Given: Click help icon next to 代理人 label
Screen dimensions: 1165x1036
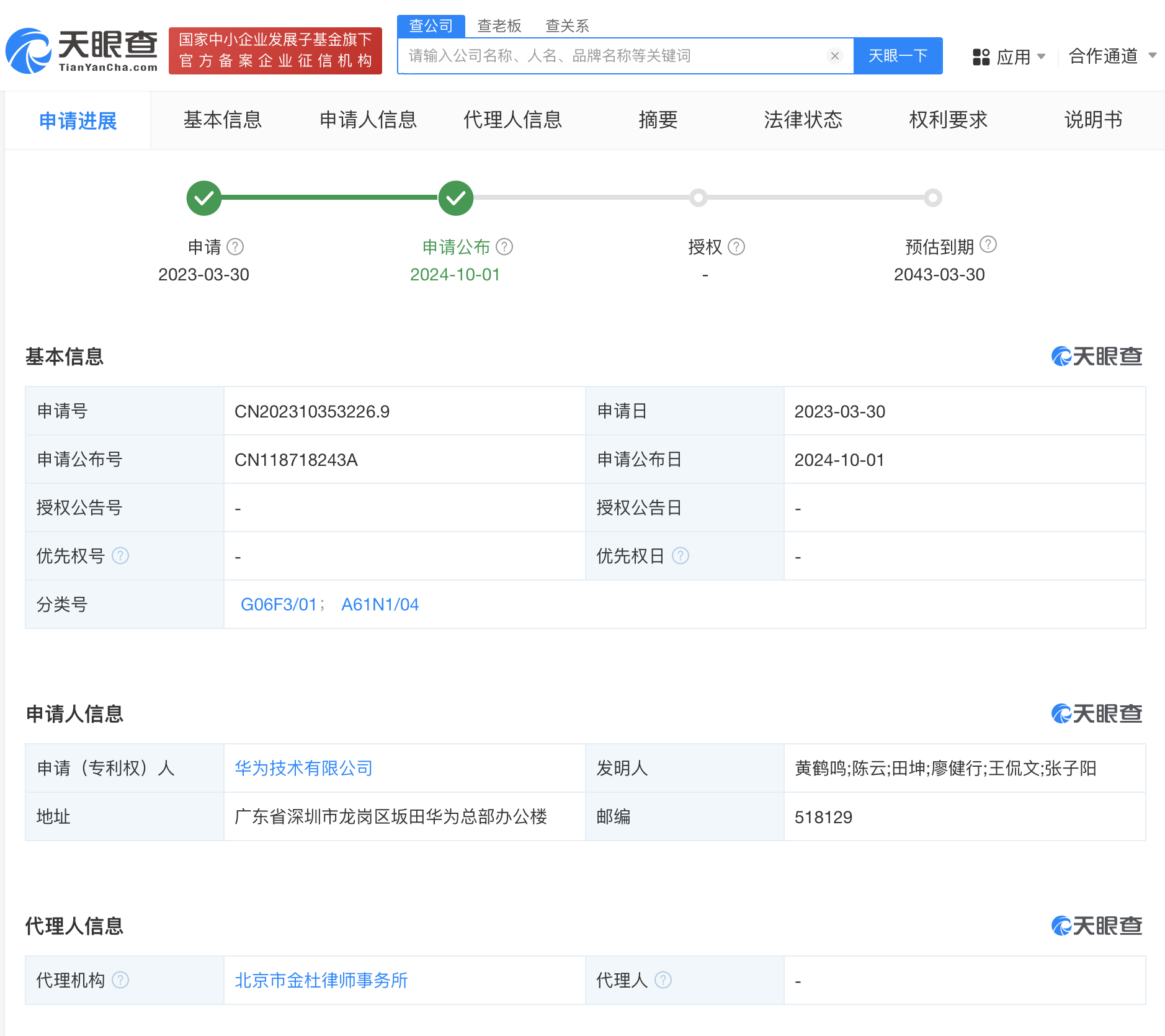Looking at the screenshot, I should (664, 980).
